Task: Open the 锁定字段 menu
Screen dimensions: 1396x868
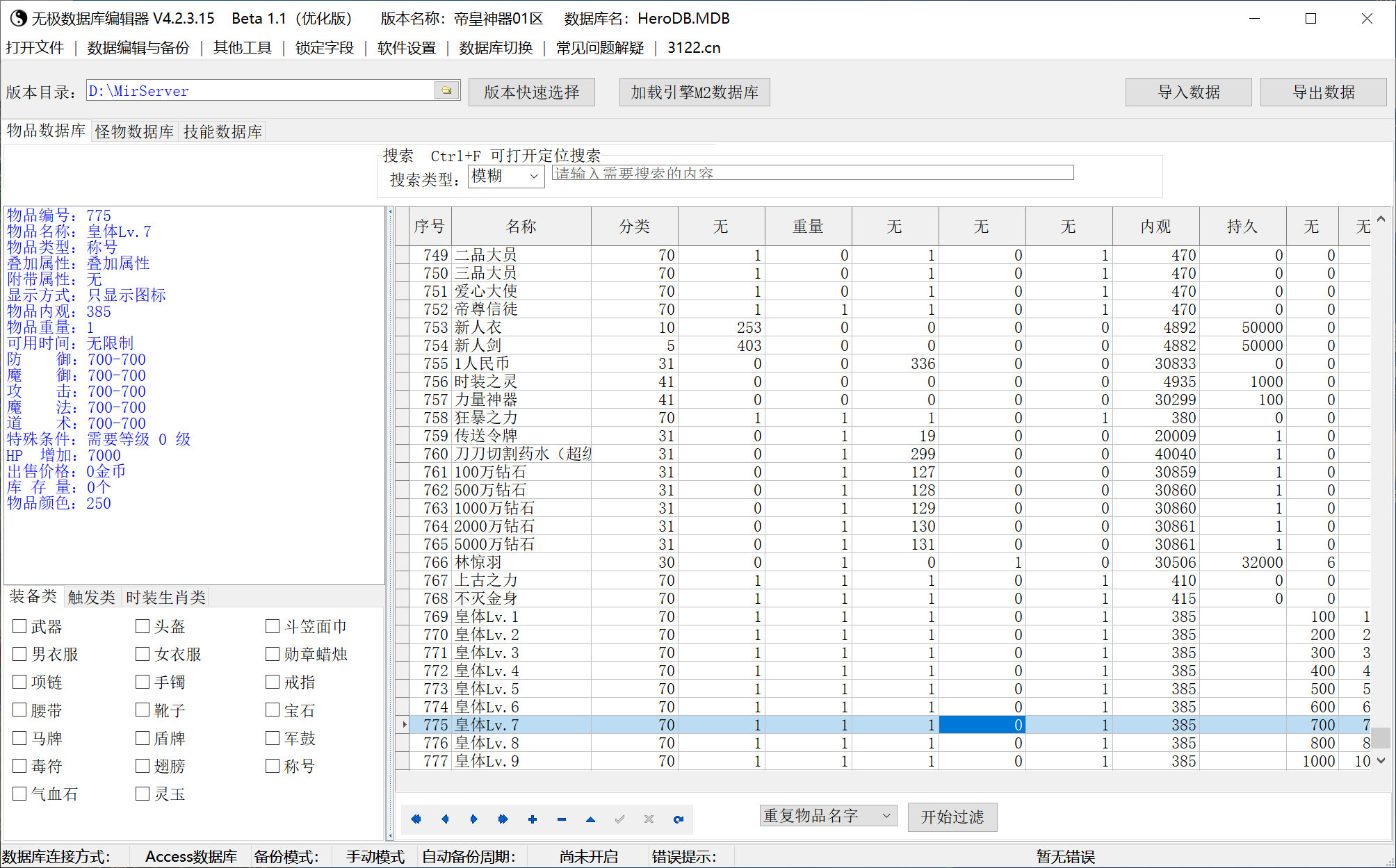Action: (325, 48)
